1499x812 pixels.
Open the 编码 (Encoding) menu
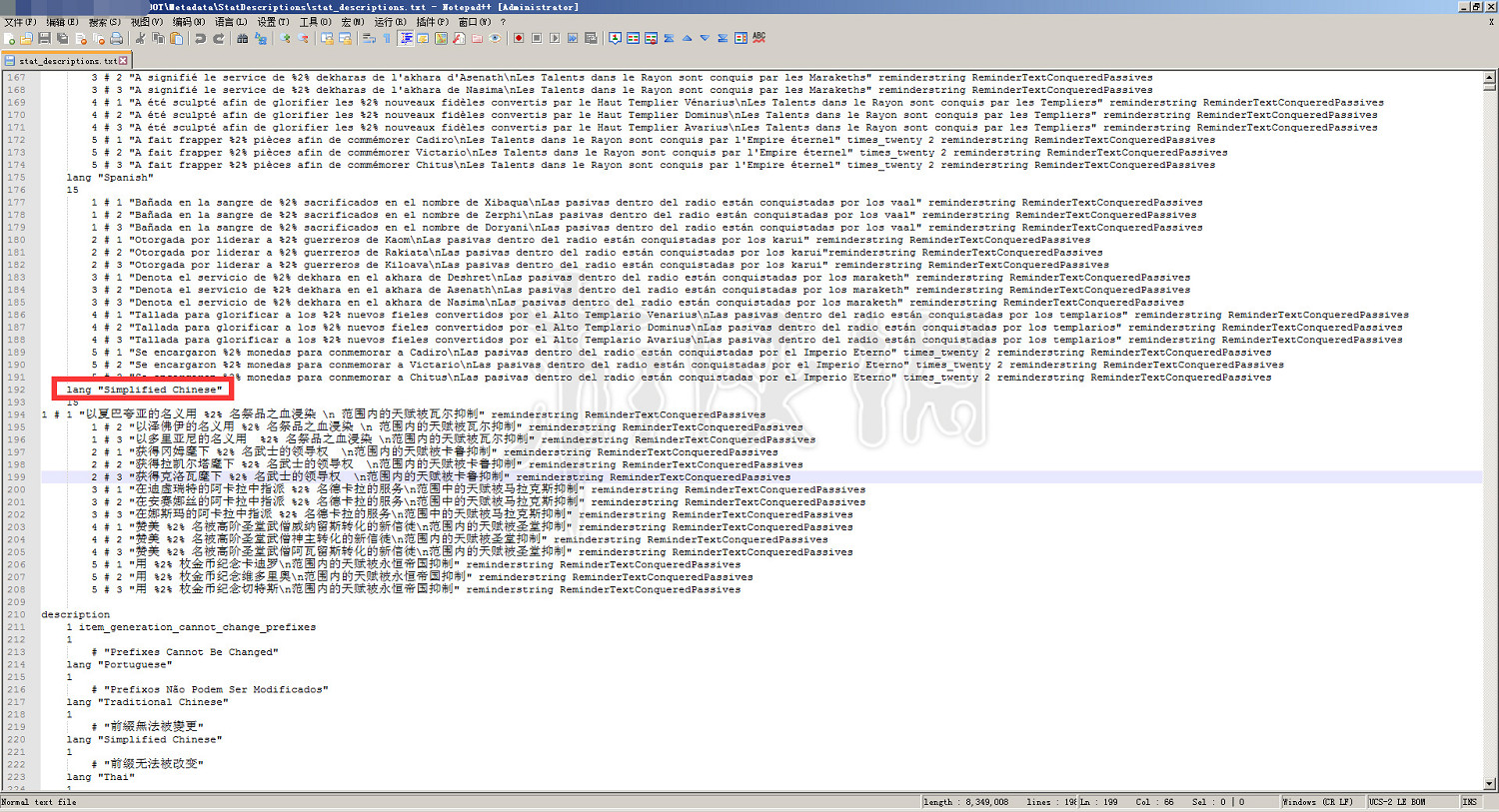tap(188, 22)
